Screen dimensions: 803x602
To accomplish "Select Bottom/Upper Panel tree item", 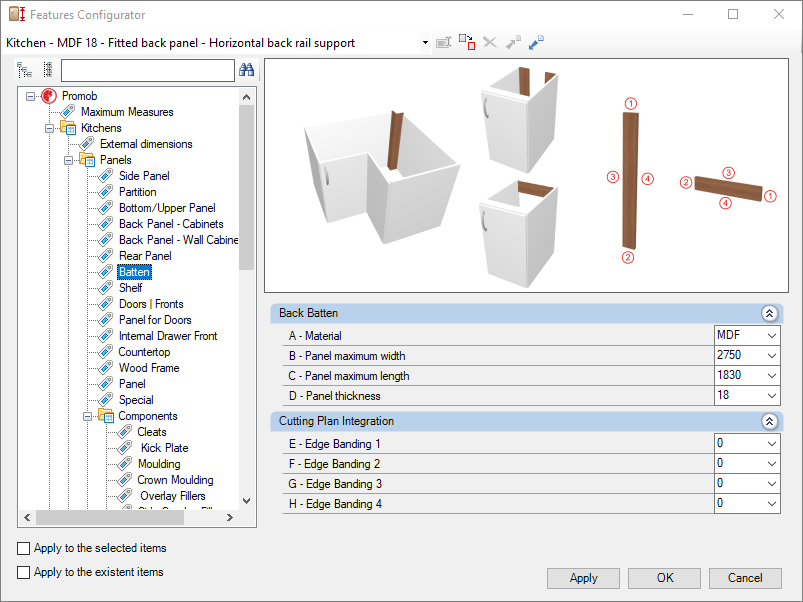I will point(167,208).
